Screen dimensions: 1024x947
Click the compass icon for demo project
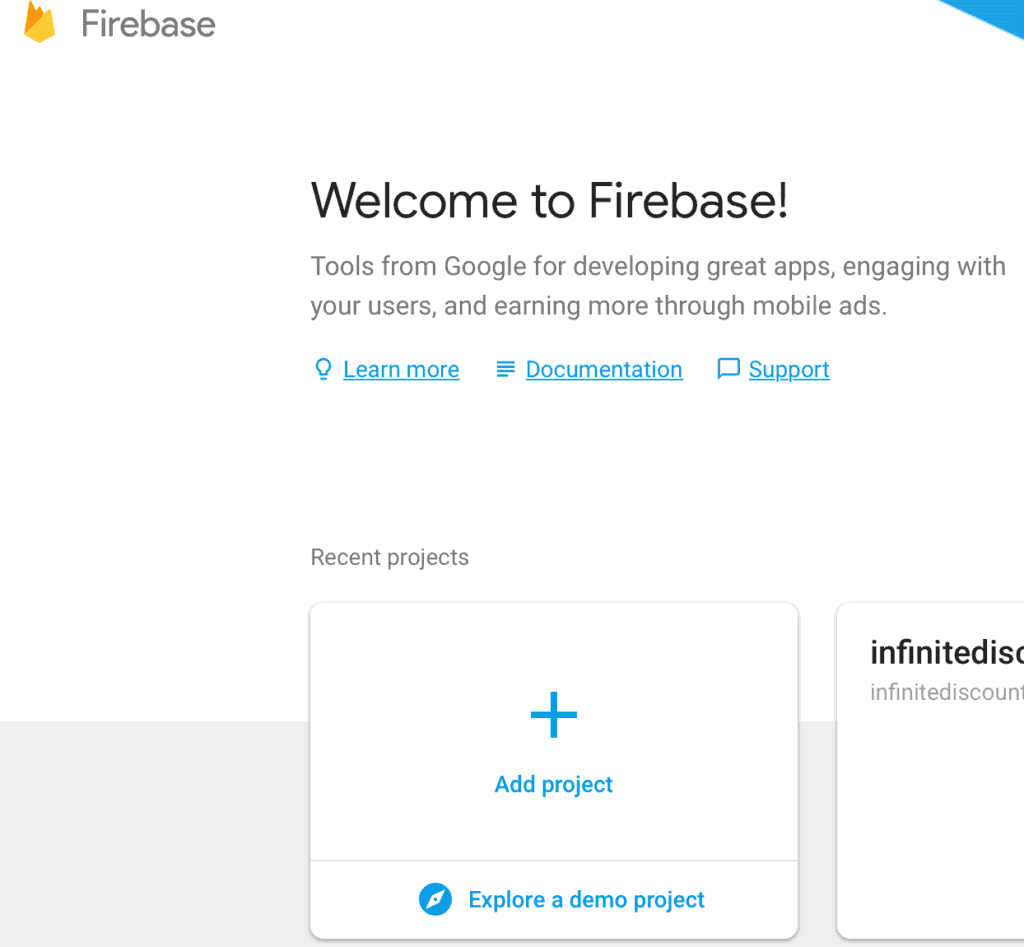coord(435,899)
